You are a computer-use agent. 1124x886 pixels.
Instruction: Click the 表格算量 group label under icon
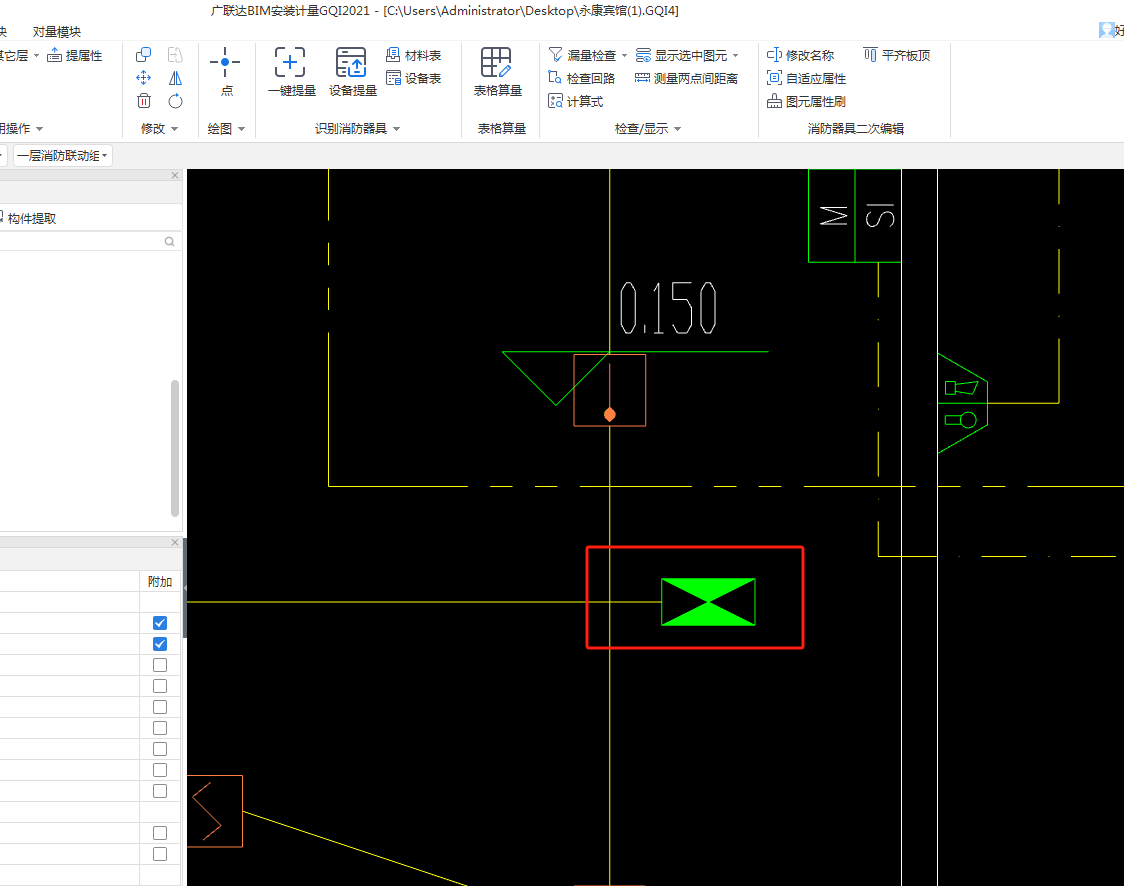coord(501,129)
